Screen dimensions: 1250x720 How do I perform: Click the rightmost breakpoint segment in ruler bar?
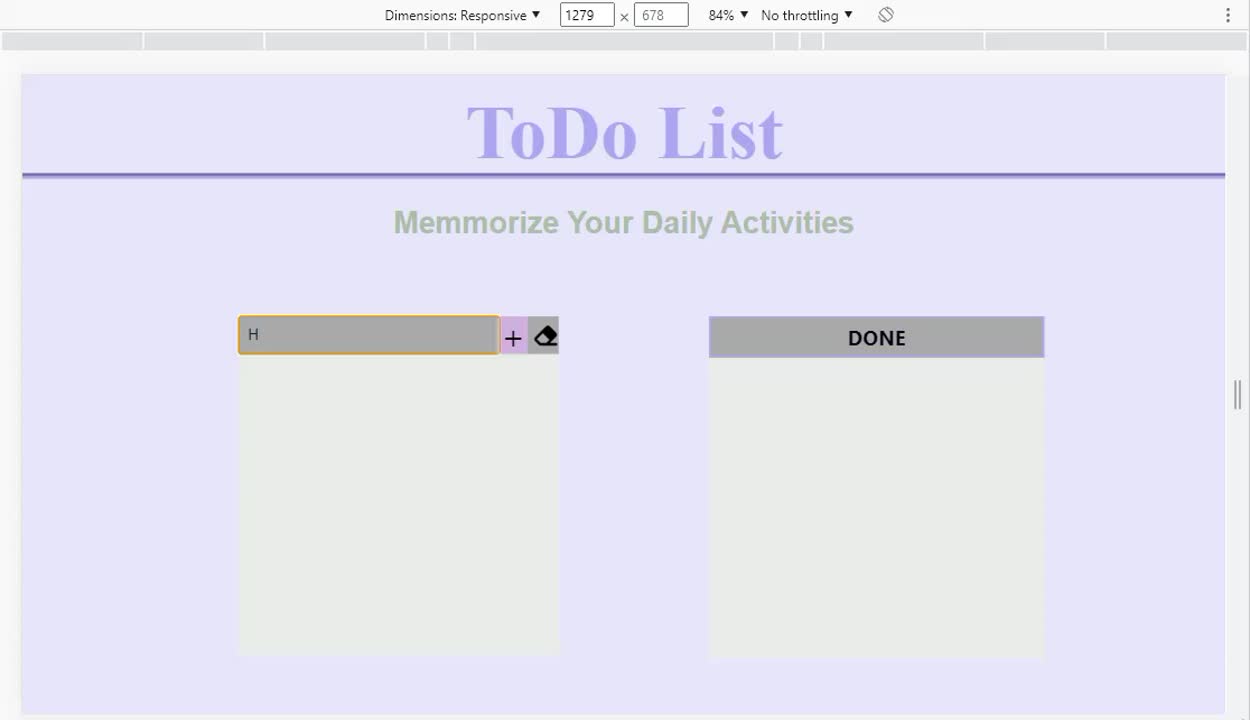click(x=1176, y=41)
